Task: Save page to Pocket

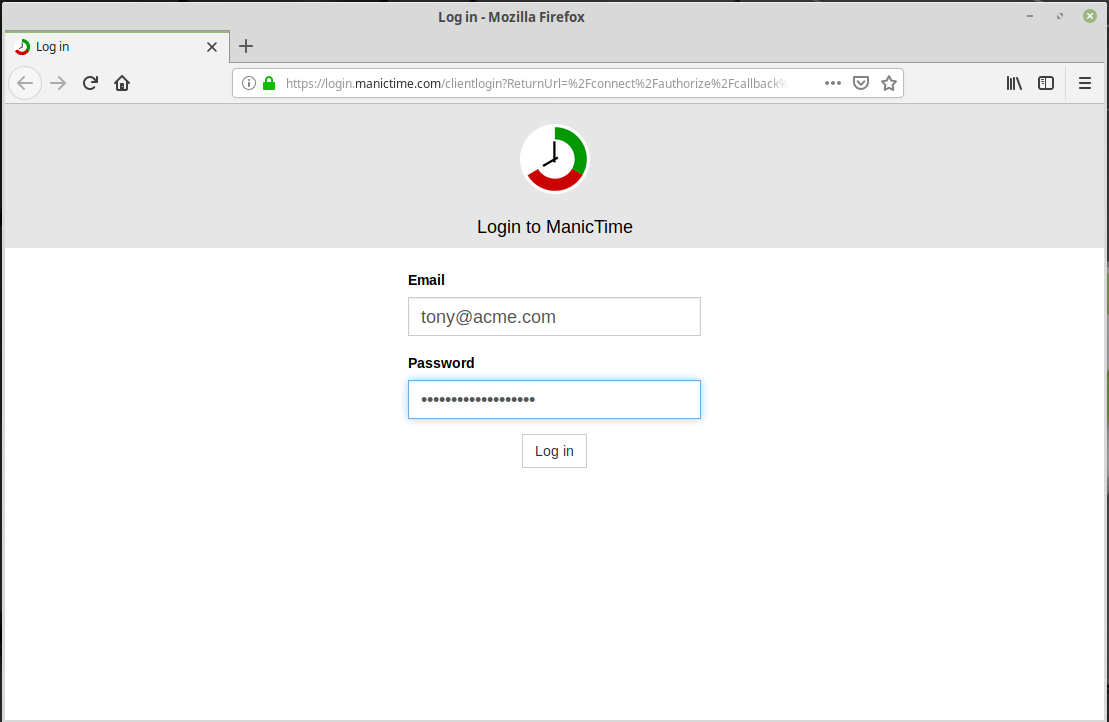Action: pyautogui.click(x=860, y=83)
